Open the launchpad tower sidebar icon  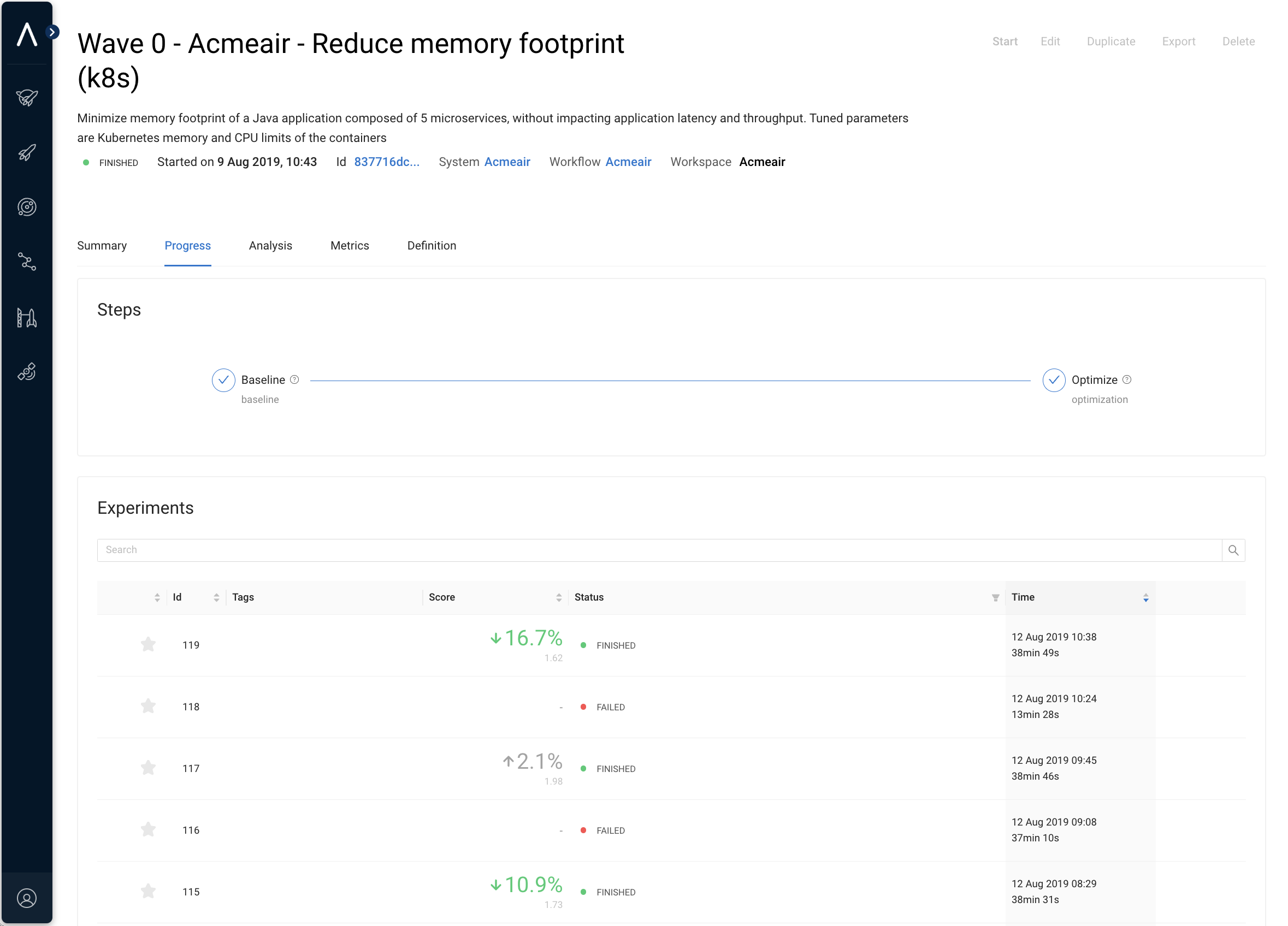(x=27, y=317)
